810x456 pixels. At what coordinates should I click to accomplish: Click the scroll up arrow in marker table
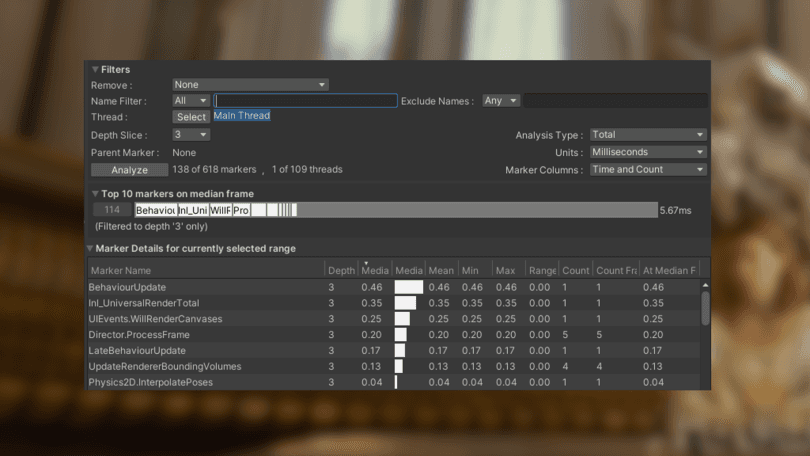(705, 285)
